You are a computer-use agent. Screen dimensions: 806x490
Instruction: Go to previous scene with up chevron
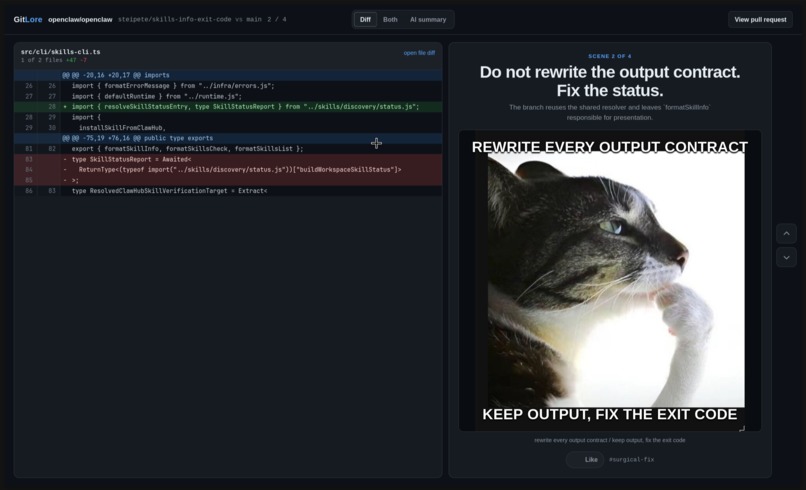(x=786, y=233)
